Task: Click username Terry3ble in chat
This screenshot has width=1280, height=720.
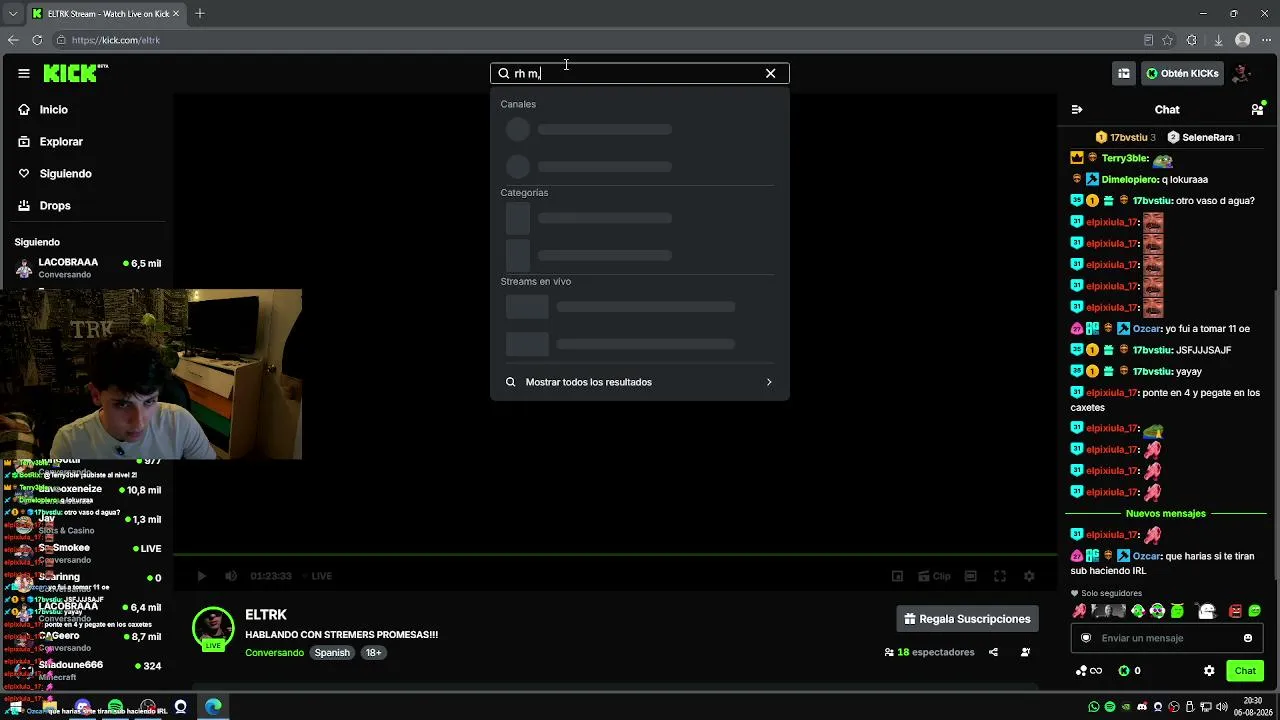Action: [1125, 159]
